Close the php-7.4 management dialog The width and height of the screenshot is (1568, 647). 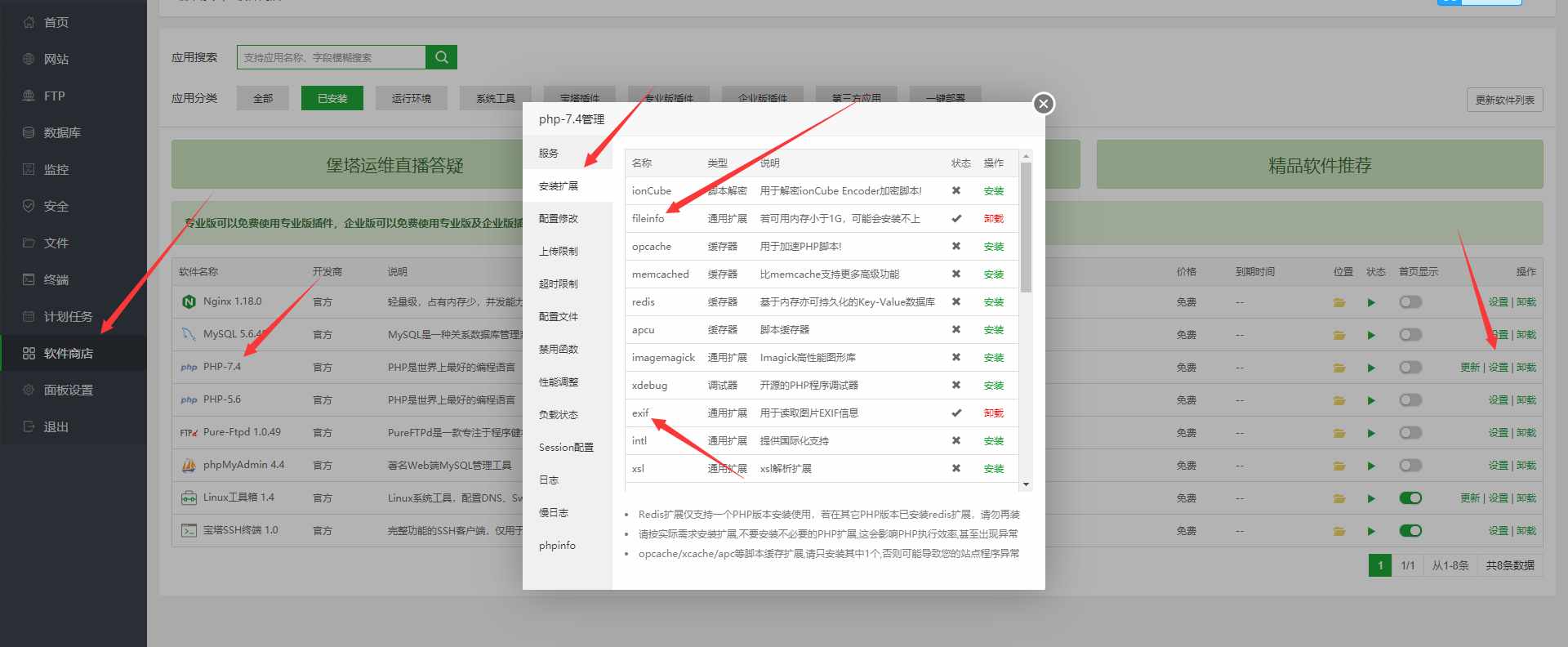[1043, 104]
